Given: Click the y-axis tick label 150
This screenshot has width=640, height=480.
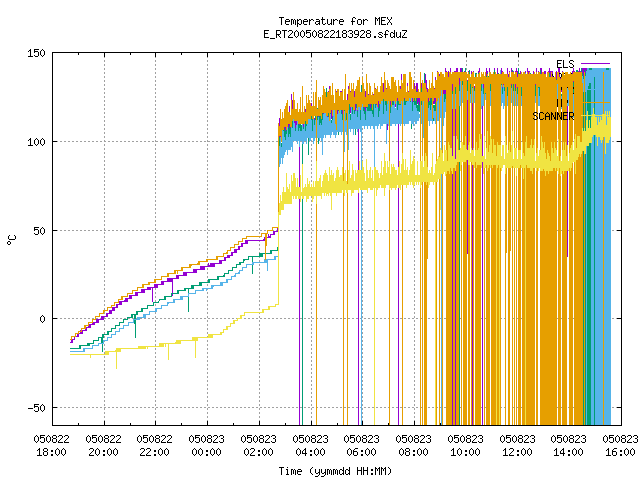Looking at the screenshot, I should click(x=36, y=53).
